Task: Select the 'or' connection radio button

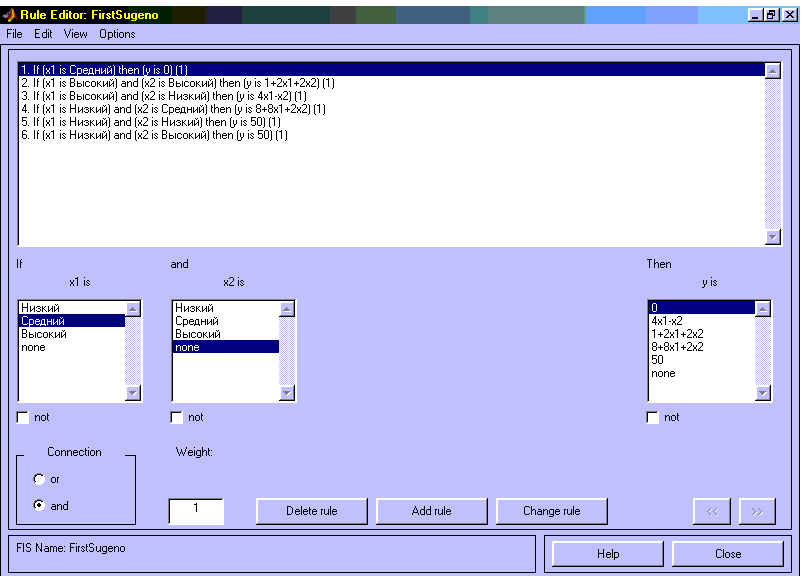Action: [39, 479]
